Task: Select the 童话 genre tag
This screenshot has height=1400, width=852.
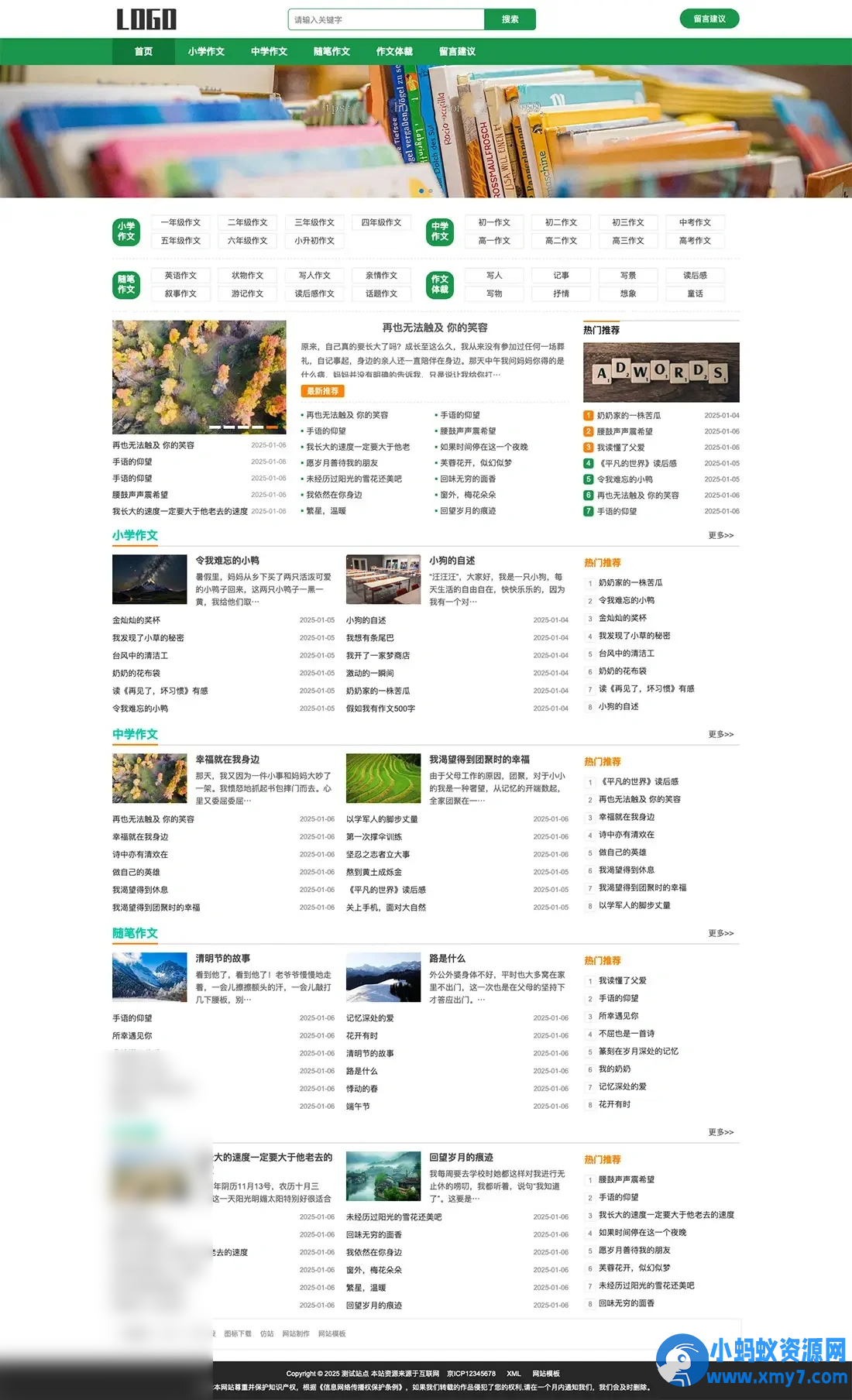Action: (695, 293)
